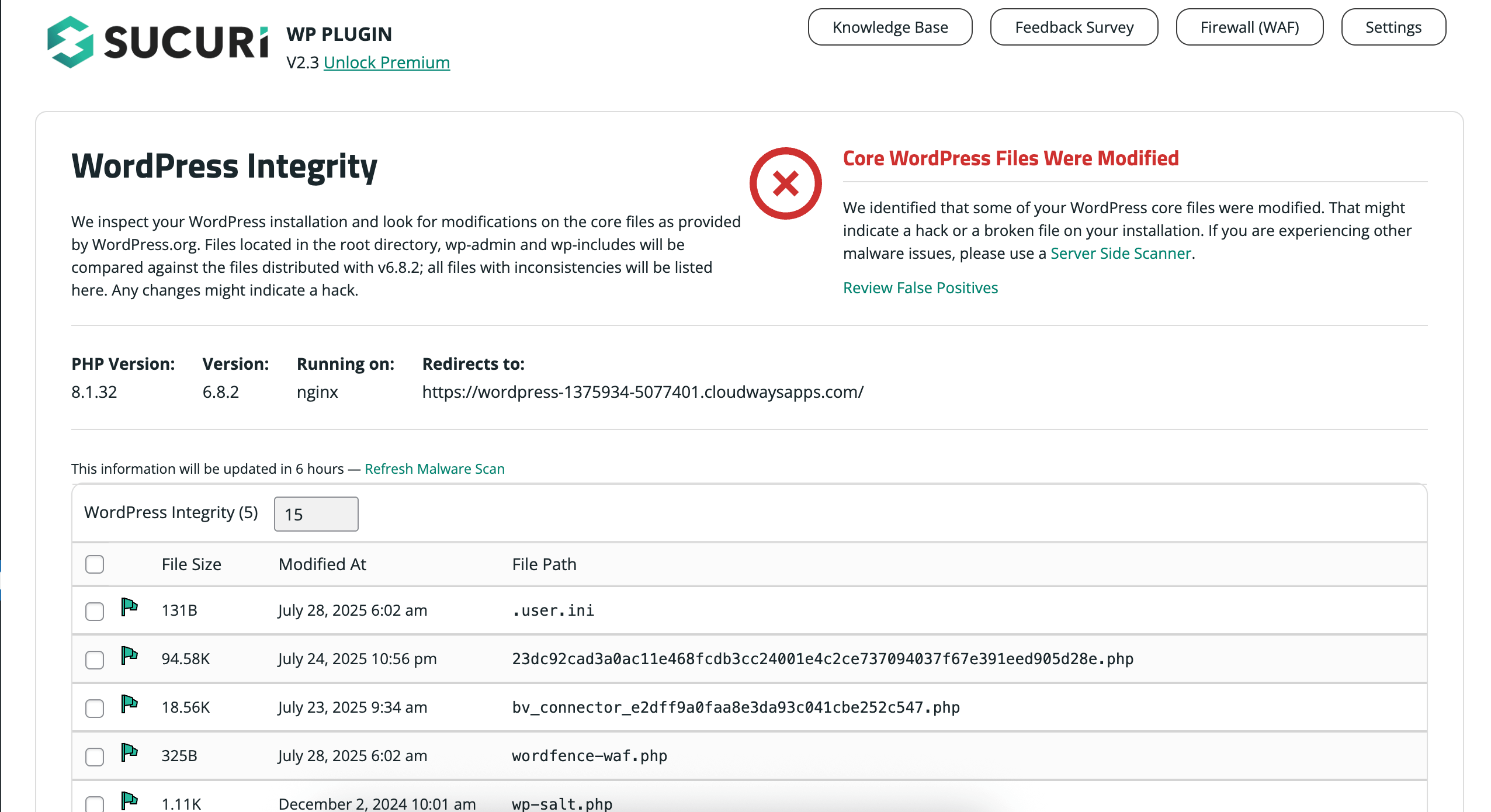Click flag icon next to wordfence-waf.php

(x=129, y=753)
